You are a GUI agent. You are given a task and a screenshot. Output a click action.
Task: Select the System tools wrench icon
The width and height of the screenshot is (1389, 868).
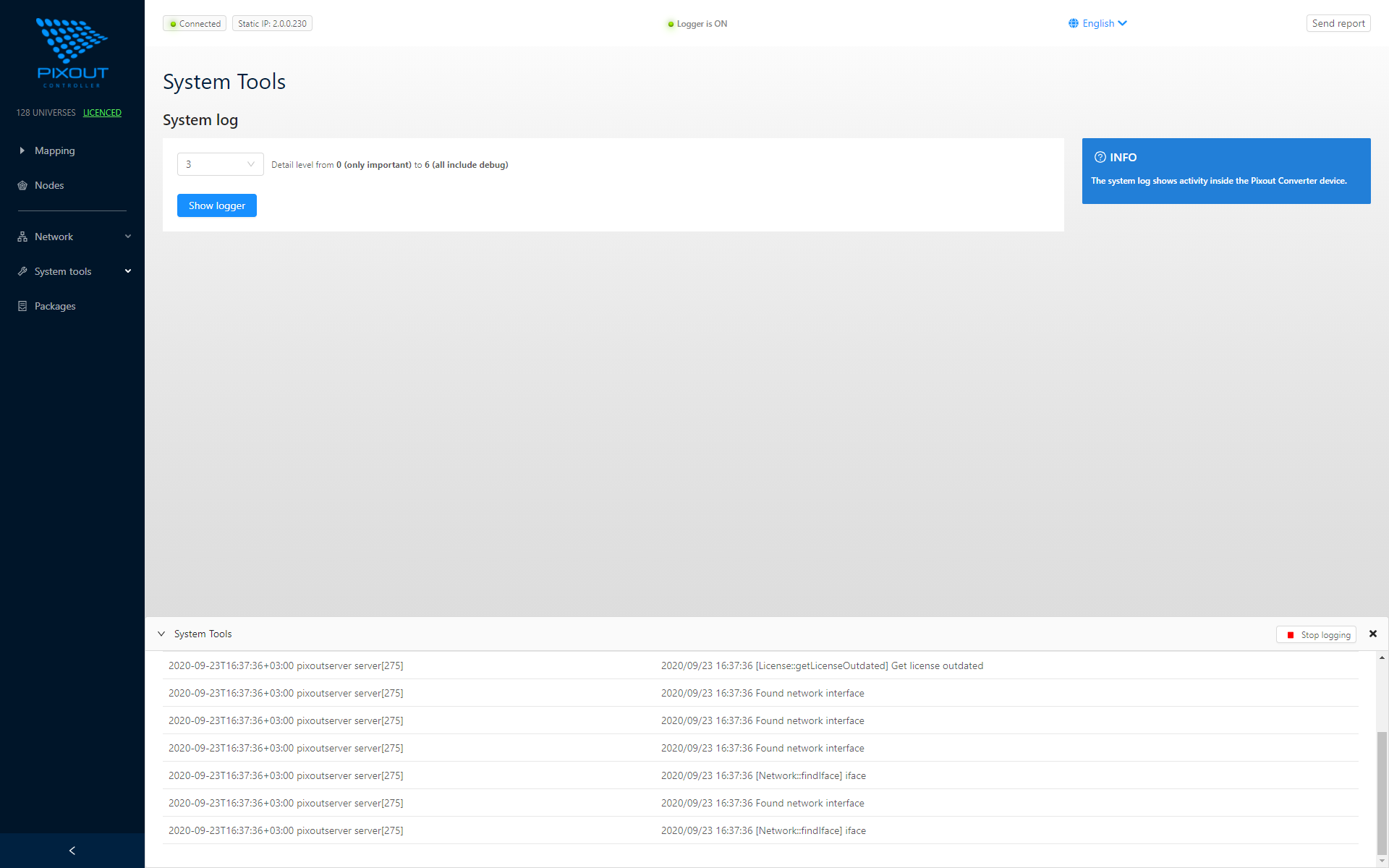point(22,271)
